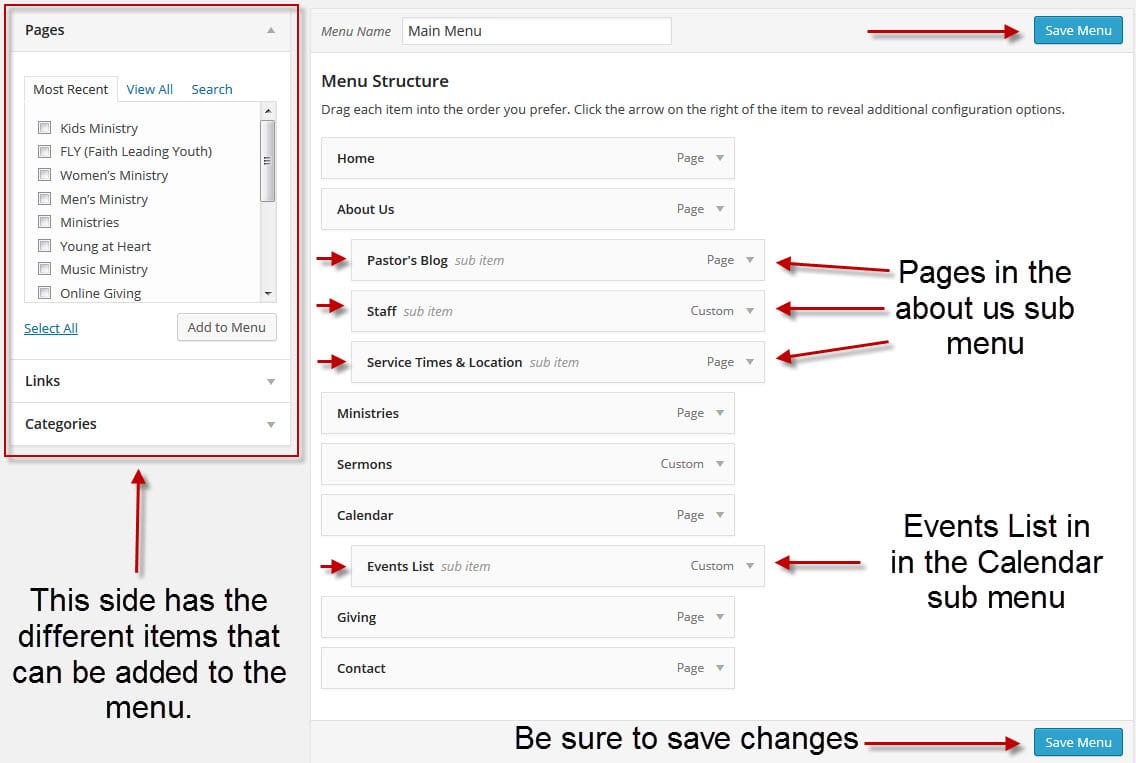
Task: Expand Service Times & Location options arrow
Action: [750, 362]
